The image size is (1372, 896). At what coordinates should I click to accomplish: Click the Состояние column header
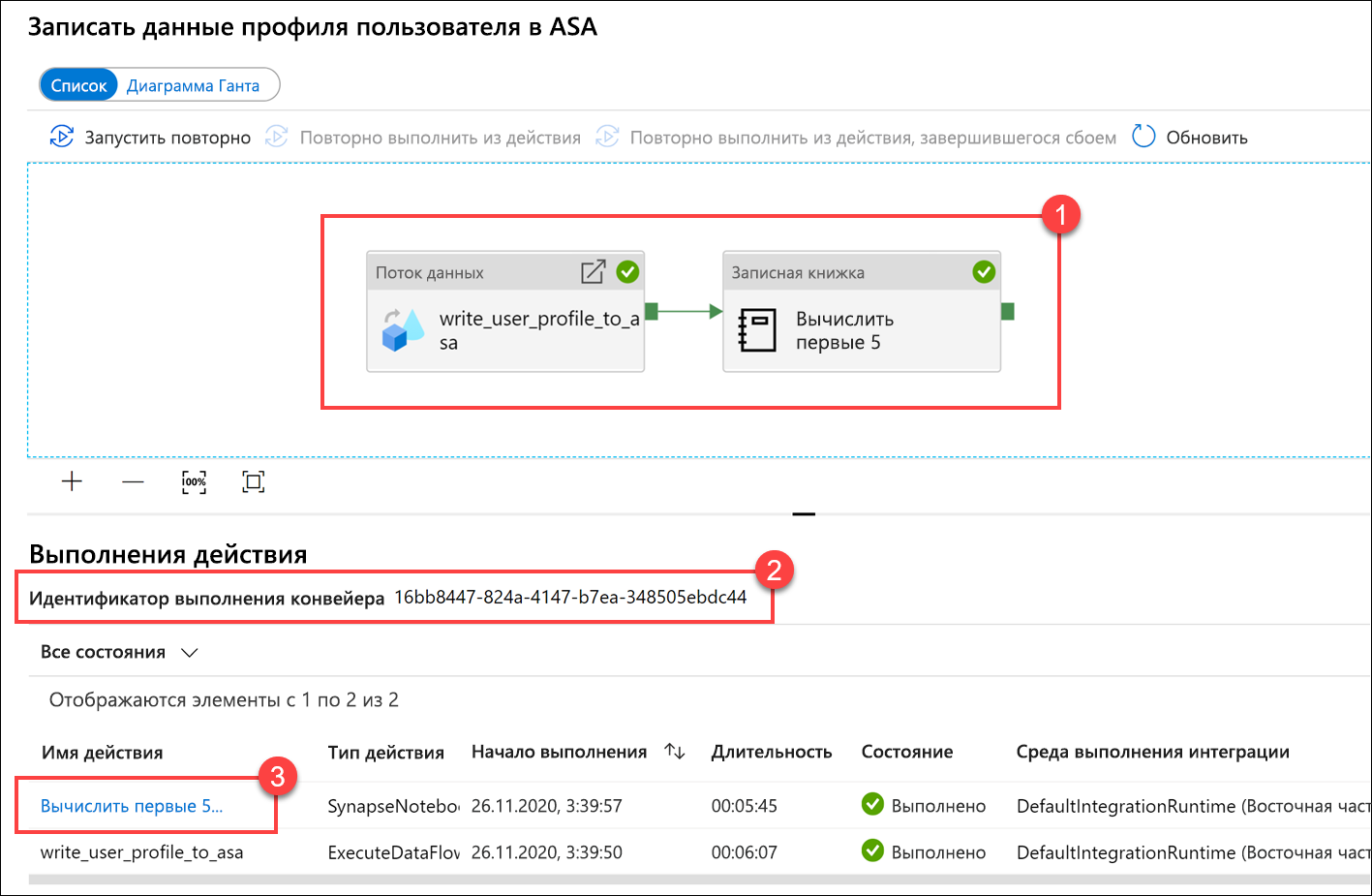tap(907, 752)
